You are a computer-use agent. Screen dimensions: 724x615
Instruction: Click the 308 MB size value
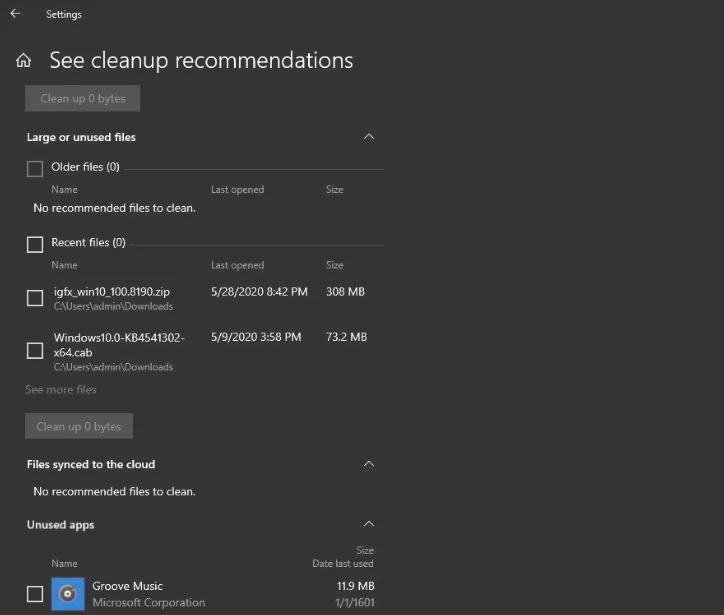pos(345,292)
